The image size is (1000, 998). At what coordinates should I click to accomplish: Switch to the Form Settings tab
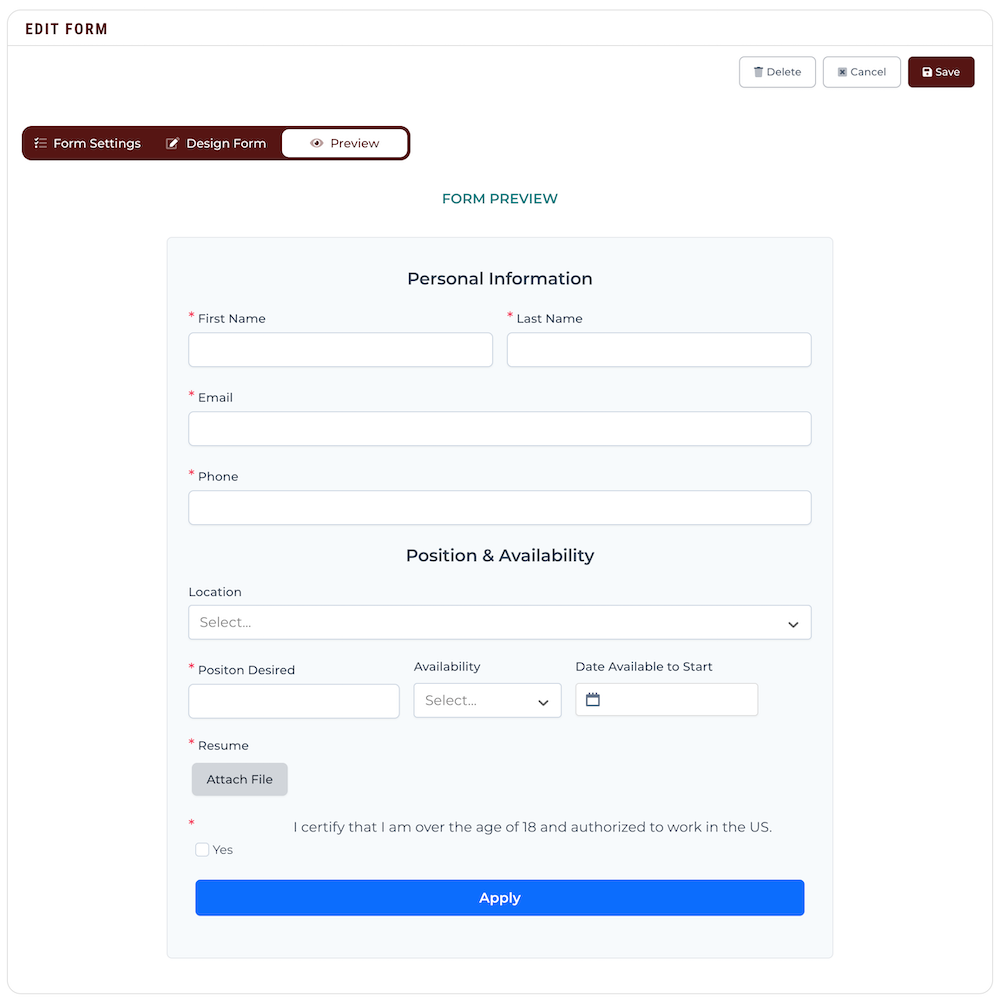[x=88, y=143]
